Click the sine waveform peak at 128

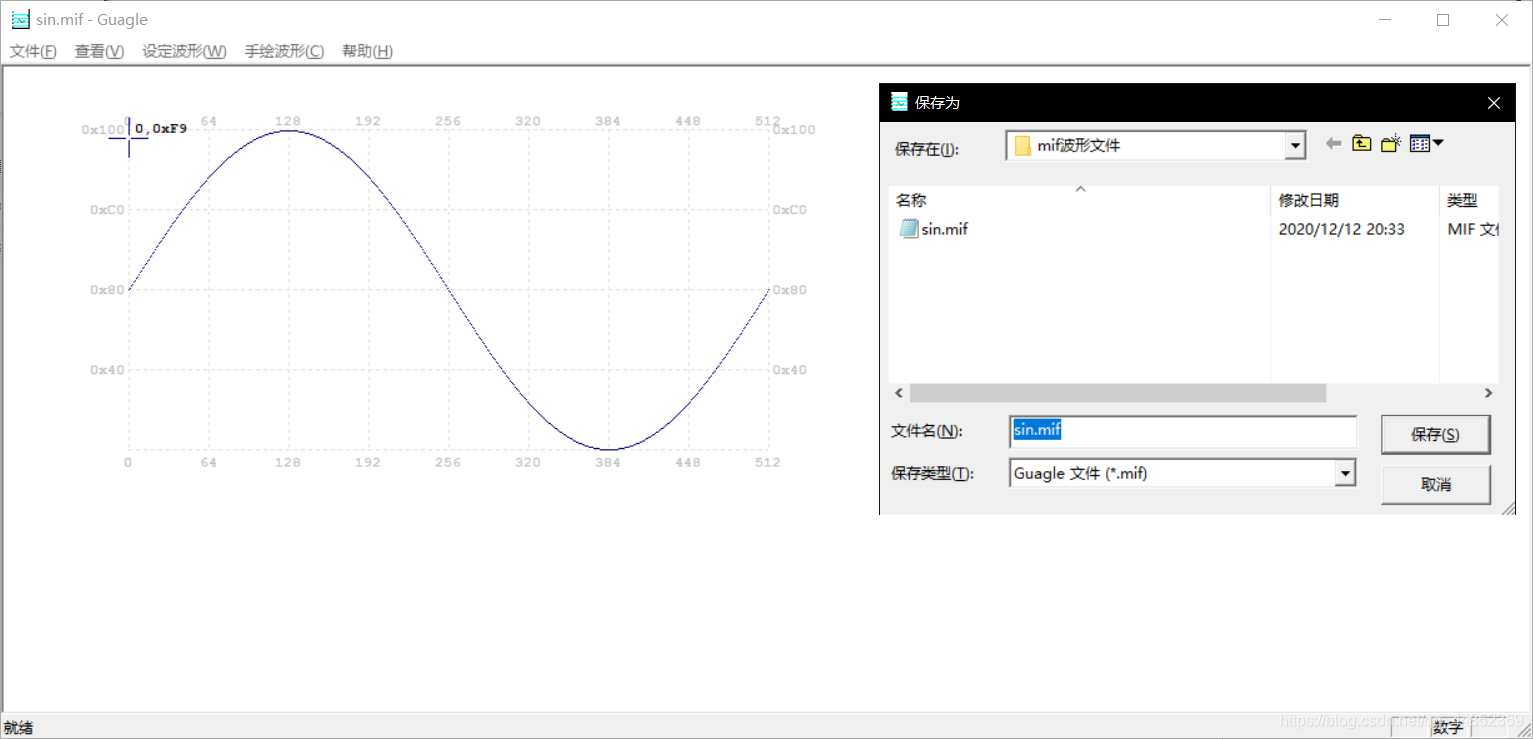288,130
